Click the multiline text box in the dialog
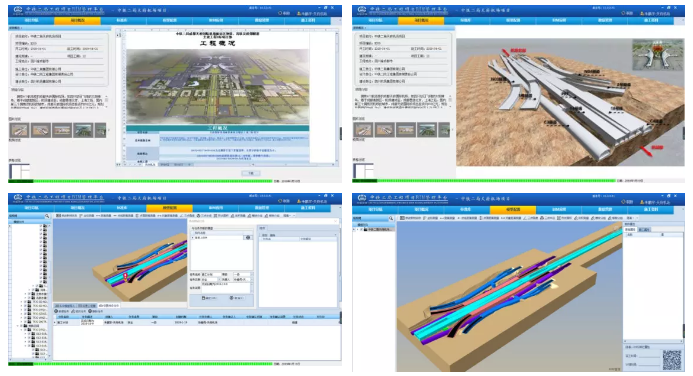This screenshot has height=376, width=693. [x=227, y=288]
